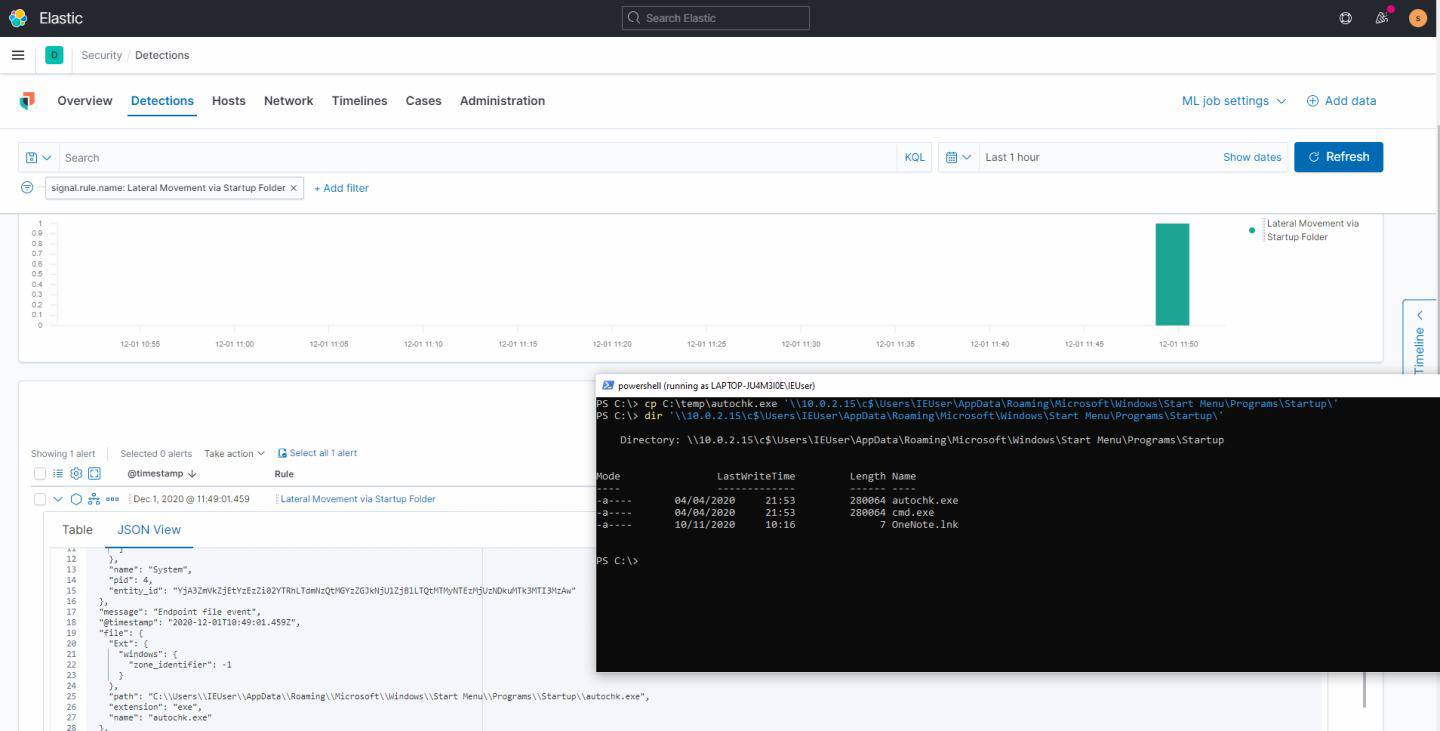Open the hamburger navigation menu
1440x731 pixels.
click(x=18, y=55)
